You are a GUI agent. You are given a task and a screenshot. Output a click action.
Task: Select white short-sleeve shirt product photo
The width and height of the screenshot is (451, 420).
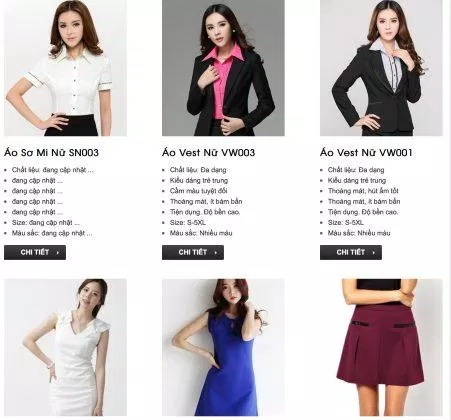click(x=65, y=68)
